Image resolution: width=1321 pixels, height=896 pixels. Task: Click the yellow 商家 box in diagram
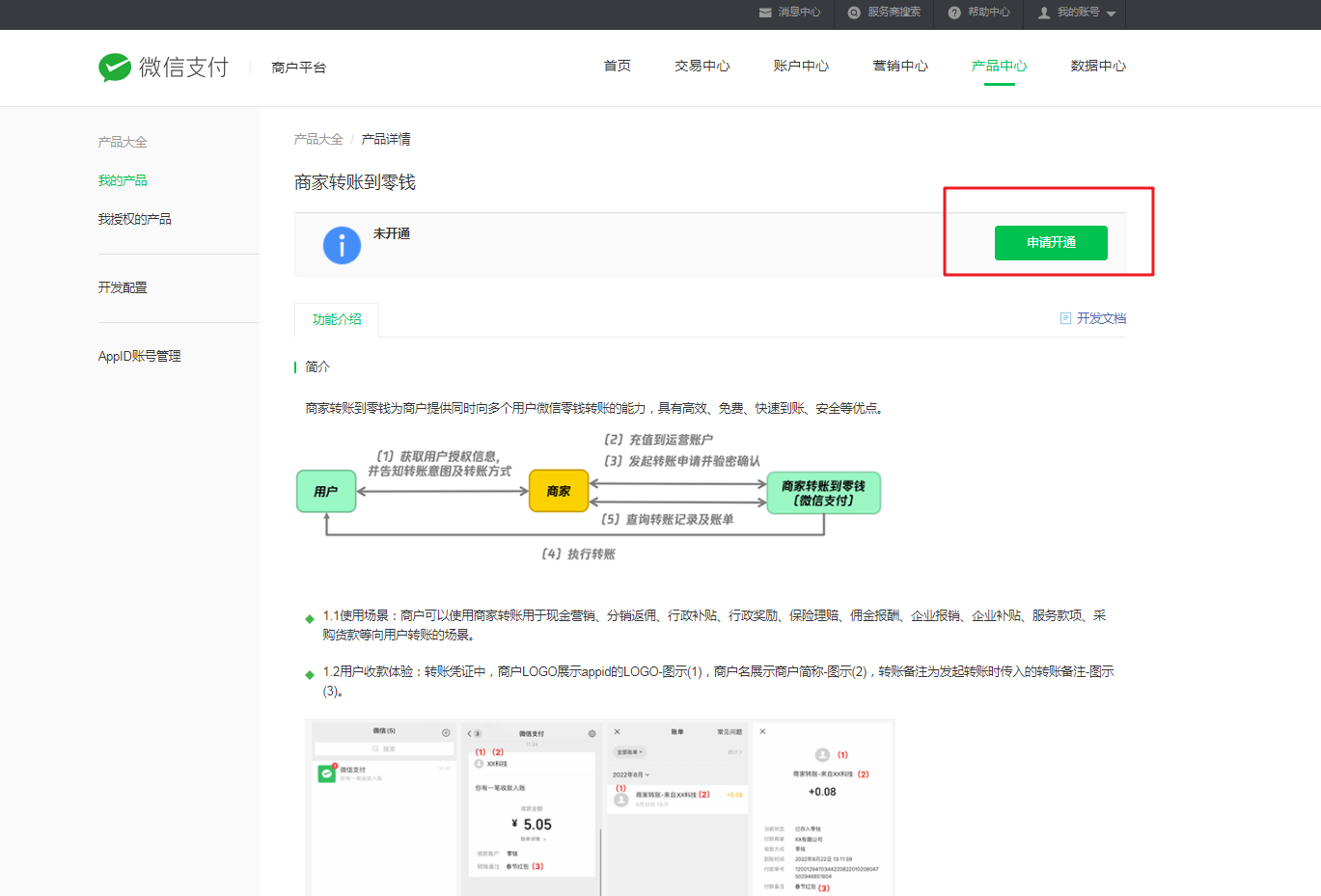559,492
